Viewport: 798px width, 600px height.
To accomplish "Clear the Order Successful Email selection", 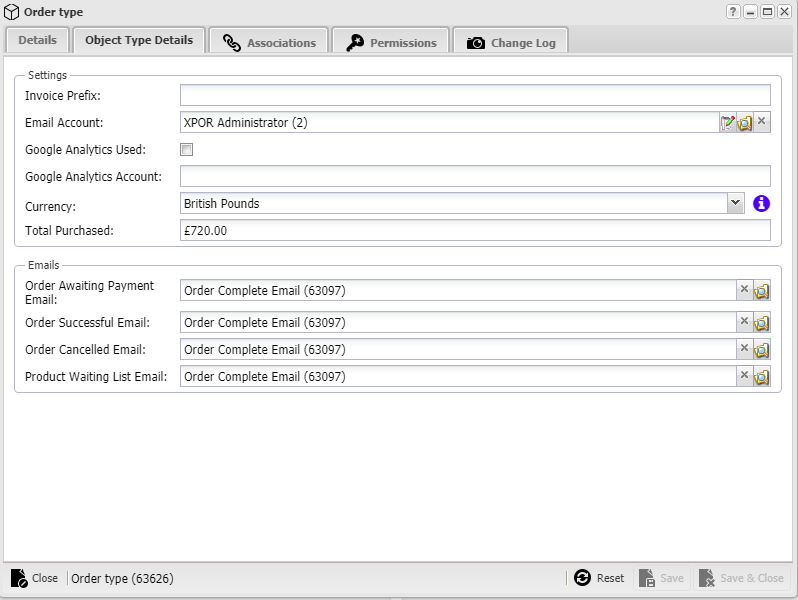I will pos(743,322).
